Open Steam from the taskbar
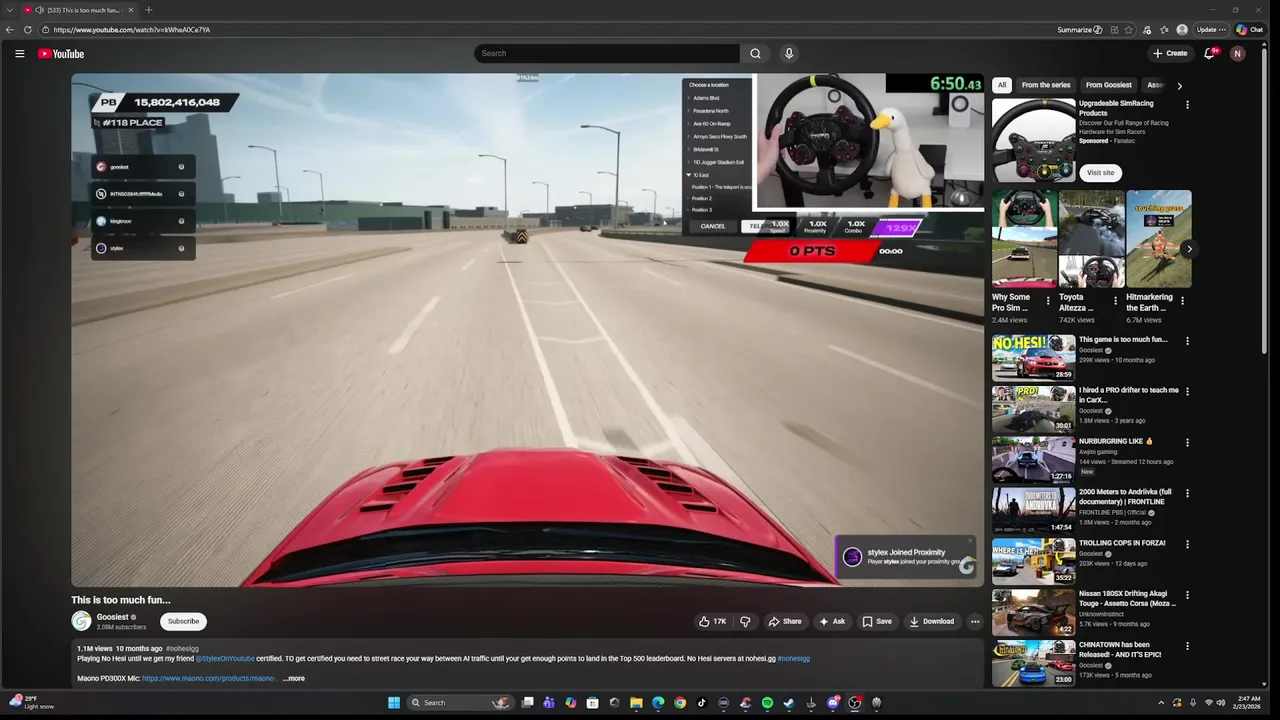Image resolution: width=1280 pixels, height=720 pixels. (789, 703)
